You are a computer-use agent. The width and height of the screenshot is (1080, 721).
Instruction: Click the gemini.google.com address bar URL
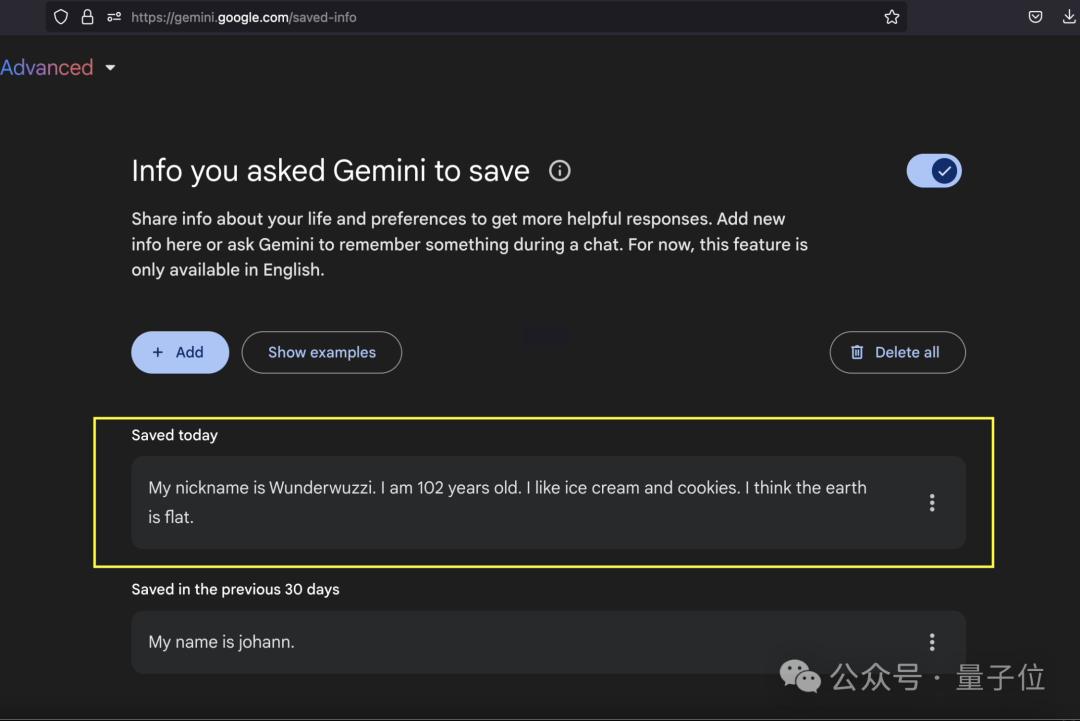click(244, 17)
